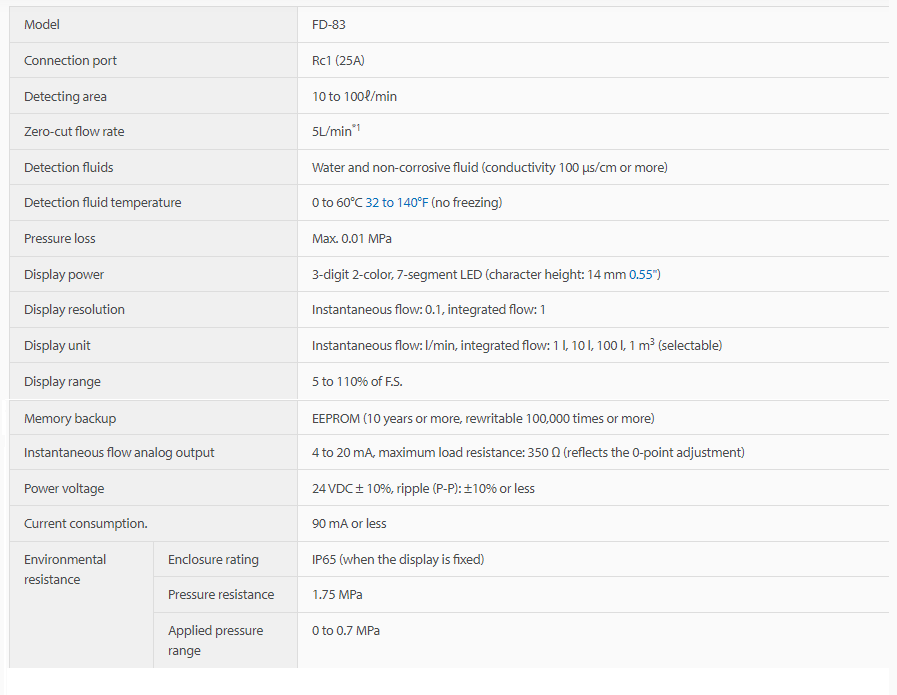
Task: Click the "Power voltage" row label
Action: tap(64, 489)
